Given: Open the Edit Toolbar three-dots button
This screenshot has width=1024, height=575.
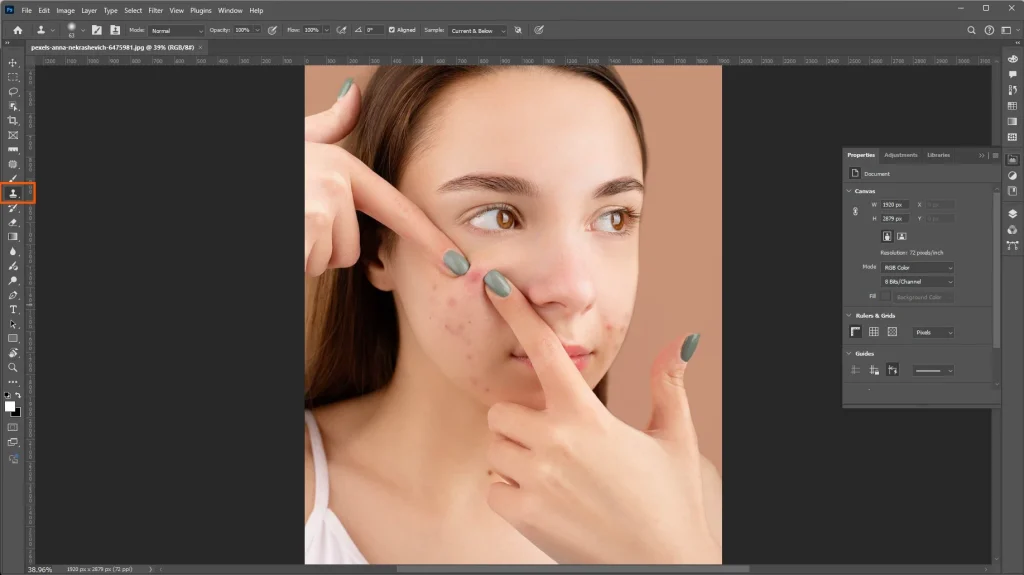Looking at the screenshot, I should point(12,382).
